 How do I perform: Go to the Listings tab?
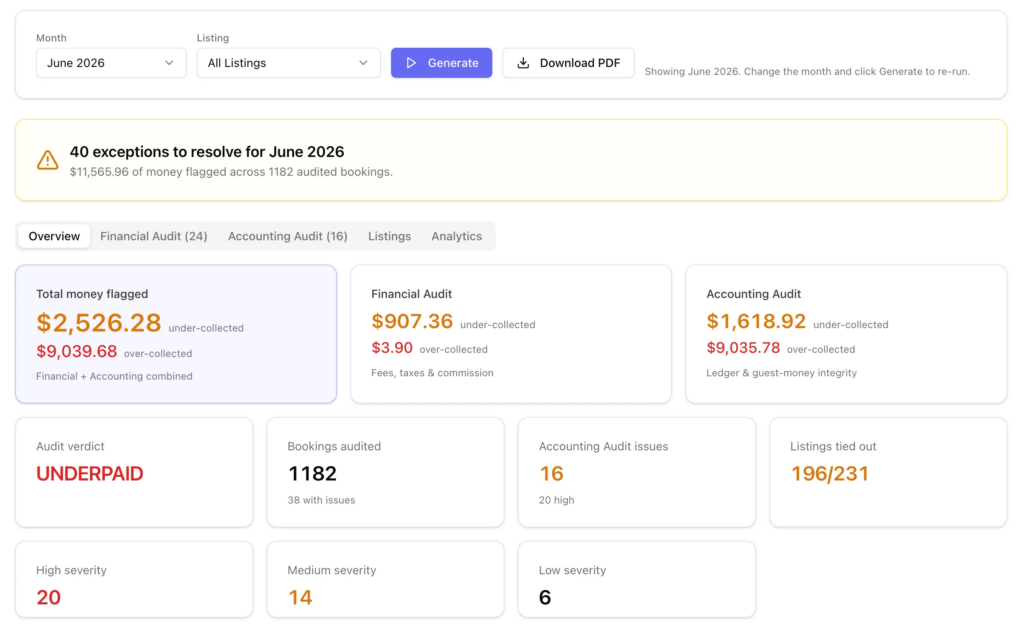(x=389, y=236)
